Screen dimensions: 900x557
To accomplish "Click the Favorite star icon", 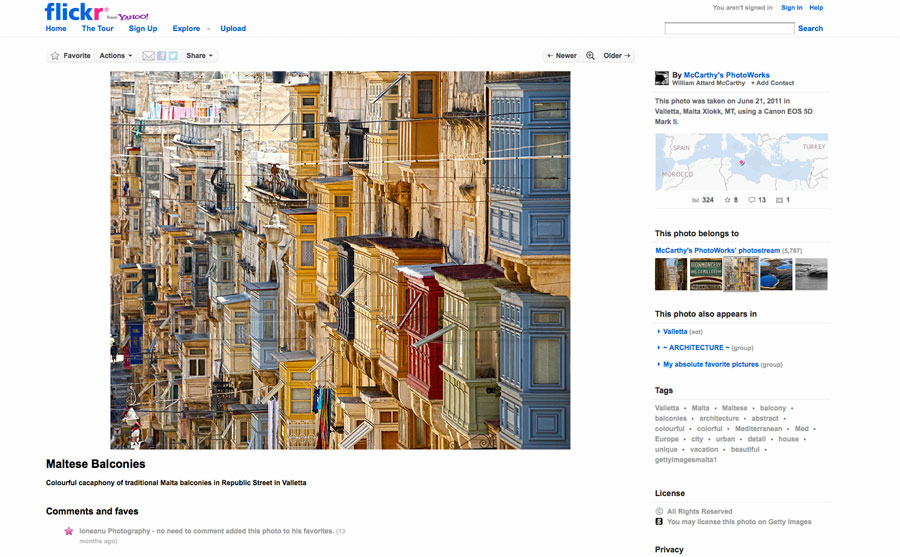I will (x=55, y=56).
